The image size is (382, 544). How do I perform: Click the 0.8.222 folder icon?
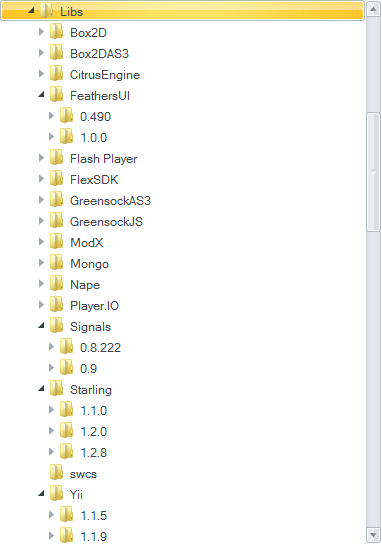coord(66,347)
